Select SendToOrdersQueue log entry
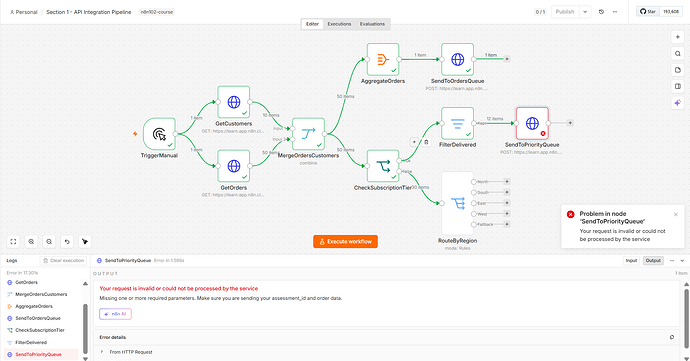The image size is (690, 361). point(41,318)
